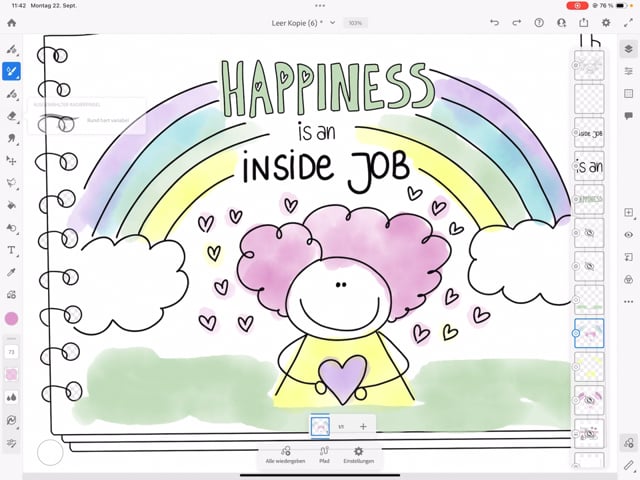Screen dimensions: 640x480
Task: Open brush smoothing settings
Action: [11, 420]
